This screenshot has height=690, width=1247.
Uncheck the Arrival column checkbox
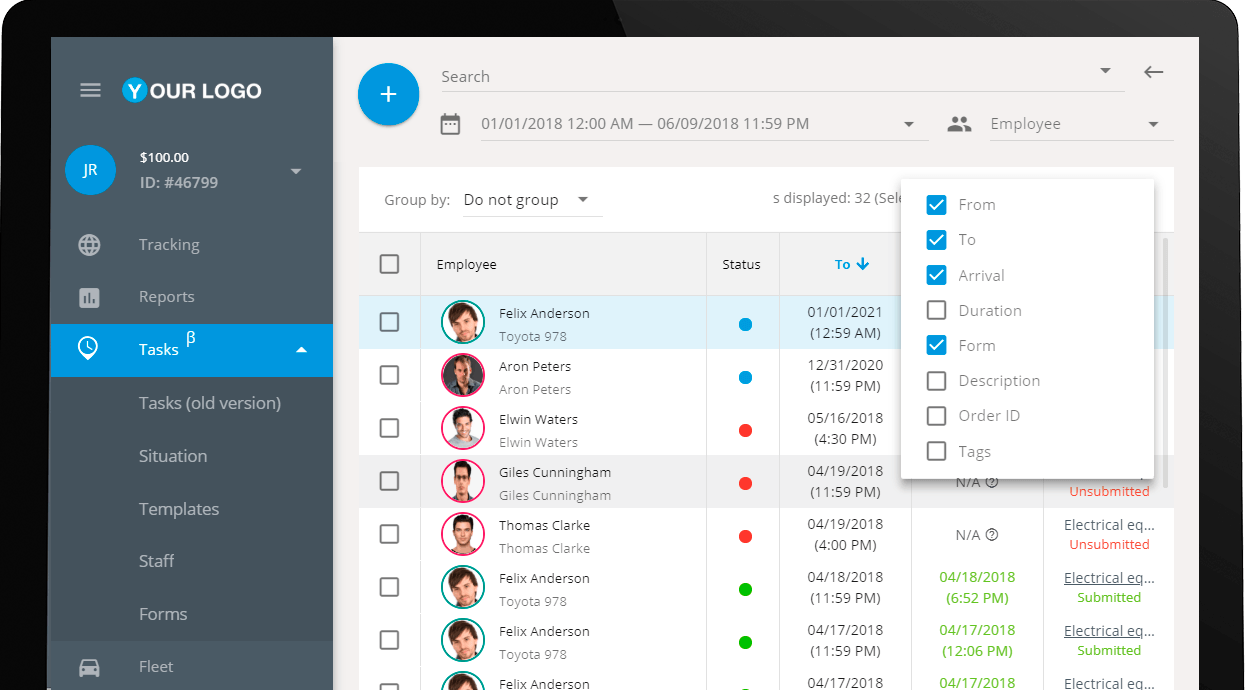936,275
